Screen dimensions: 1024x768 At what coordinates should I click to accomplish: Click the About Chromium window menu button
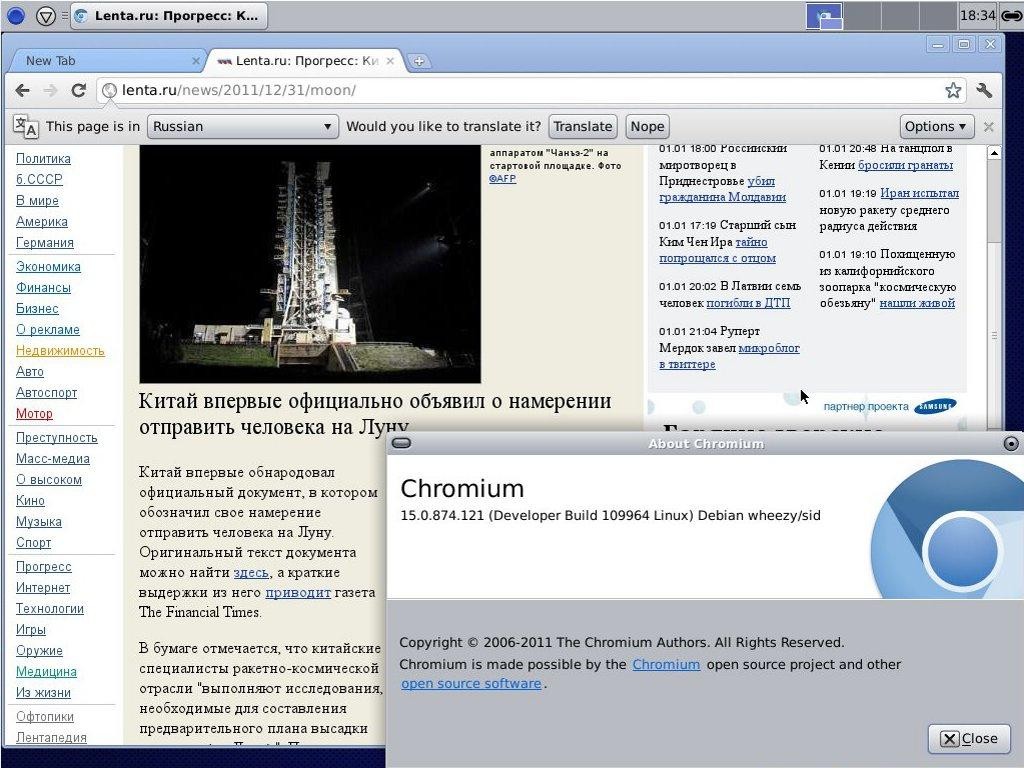(x=402, y=443)
